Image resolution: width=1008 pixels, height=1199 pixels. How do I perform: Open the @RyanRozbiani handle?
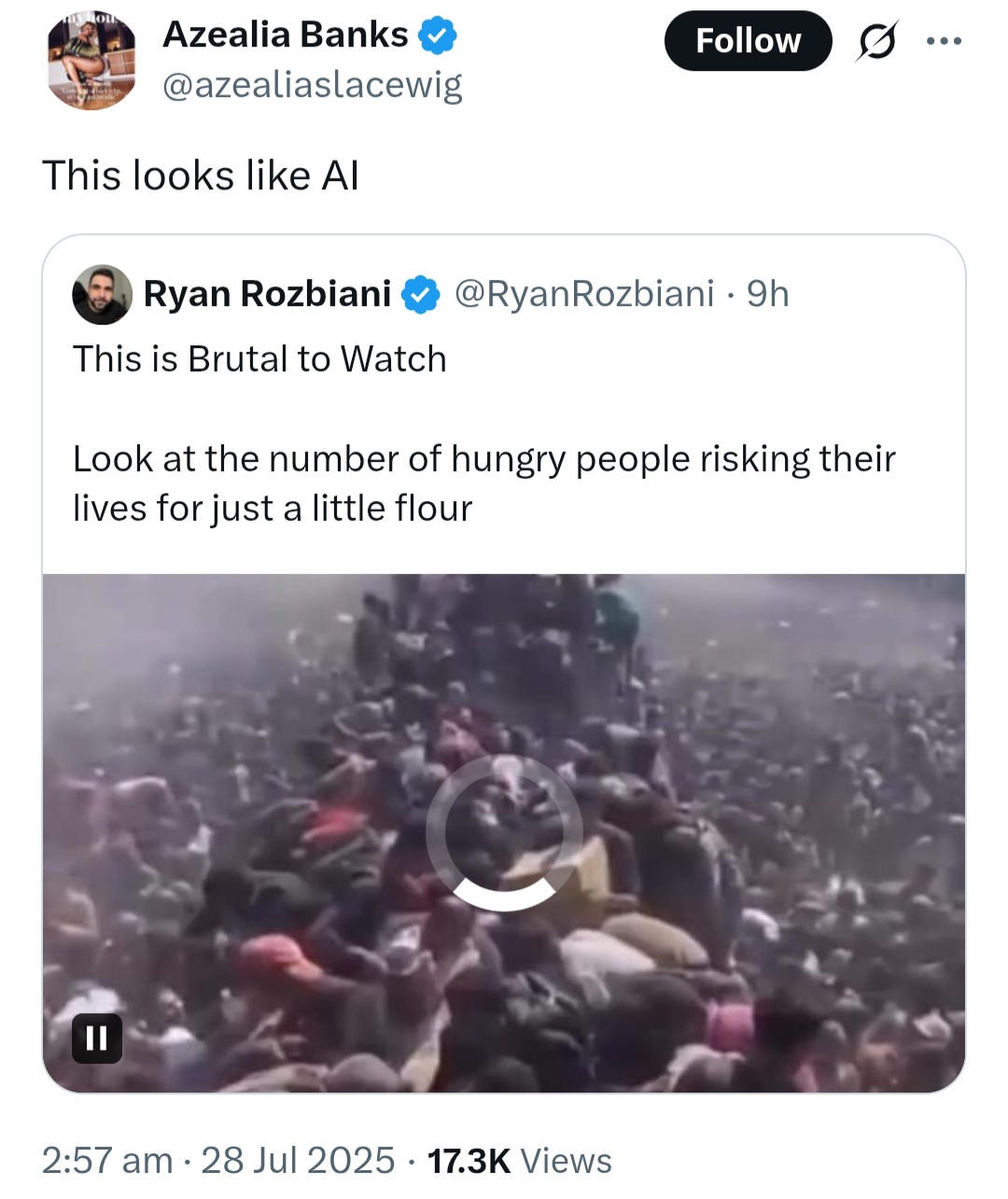click(584, 294)
